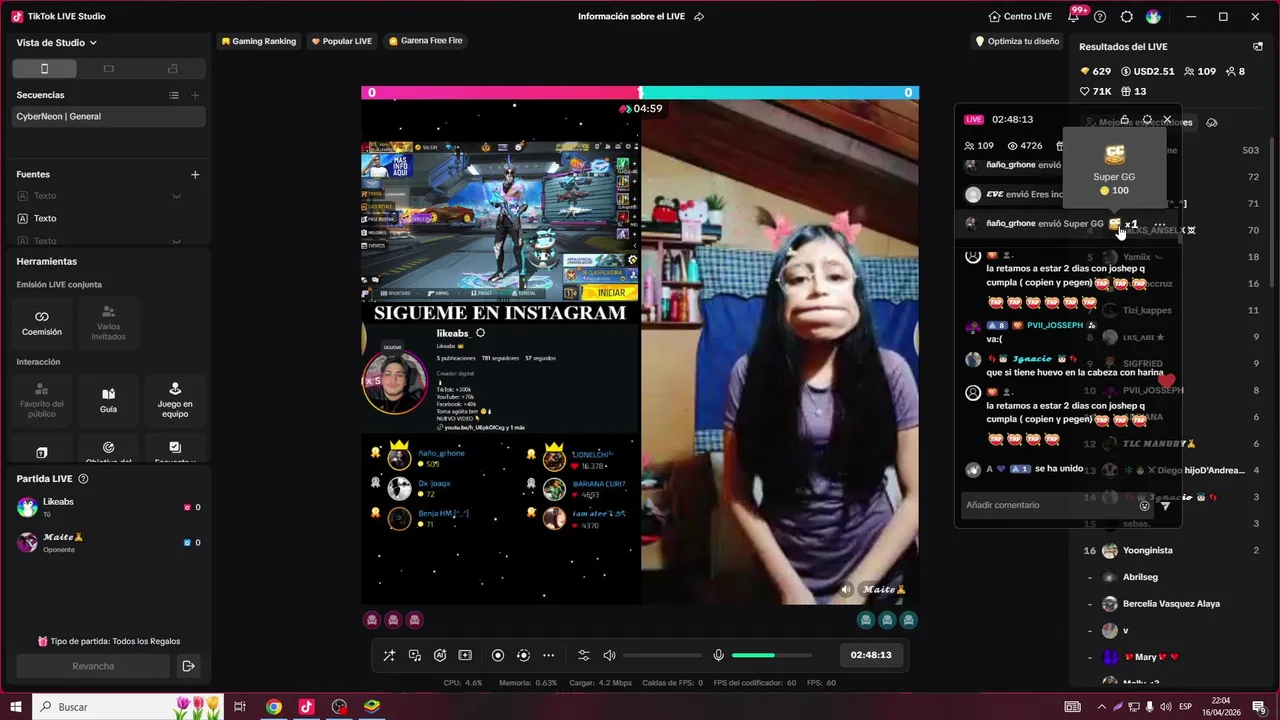Open the floating chat window settings

pos(1147,119)
